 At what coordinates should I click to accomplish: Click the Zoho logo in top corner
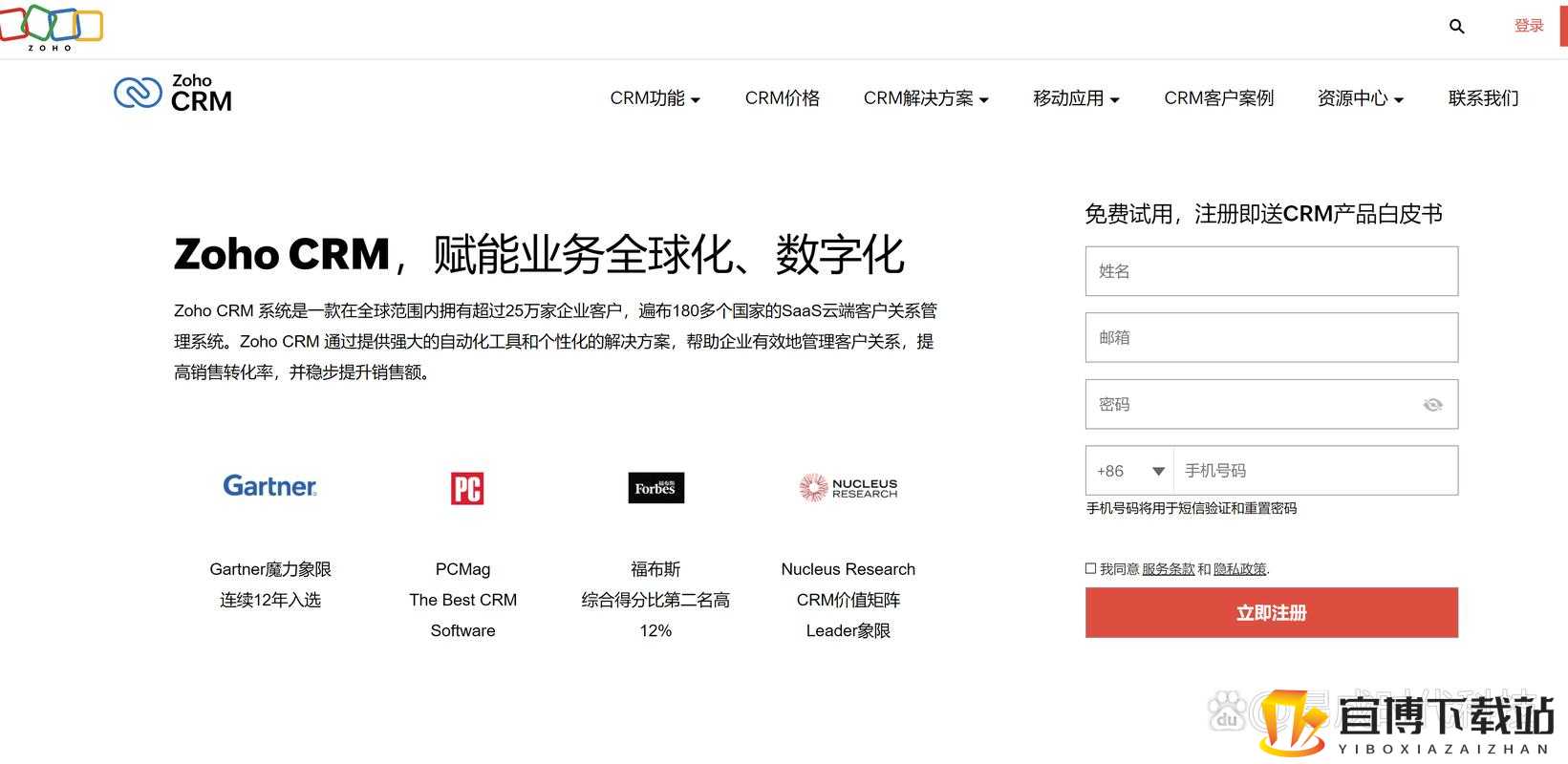tap(52, 27)
